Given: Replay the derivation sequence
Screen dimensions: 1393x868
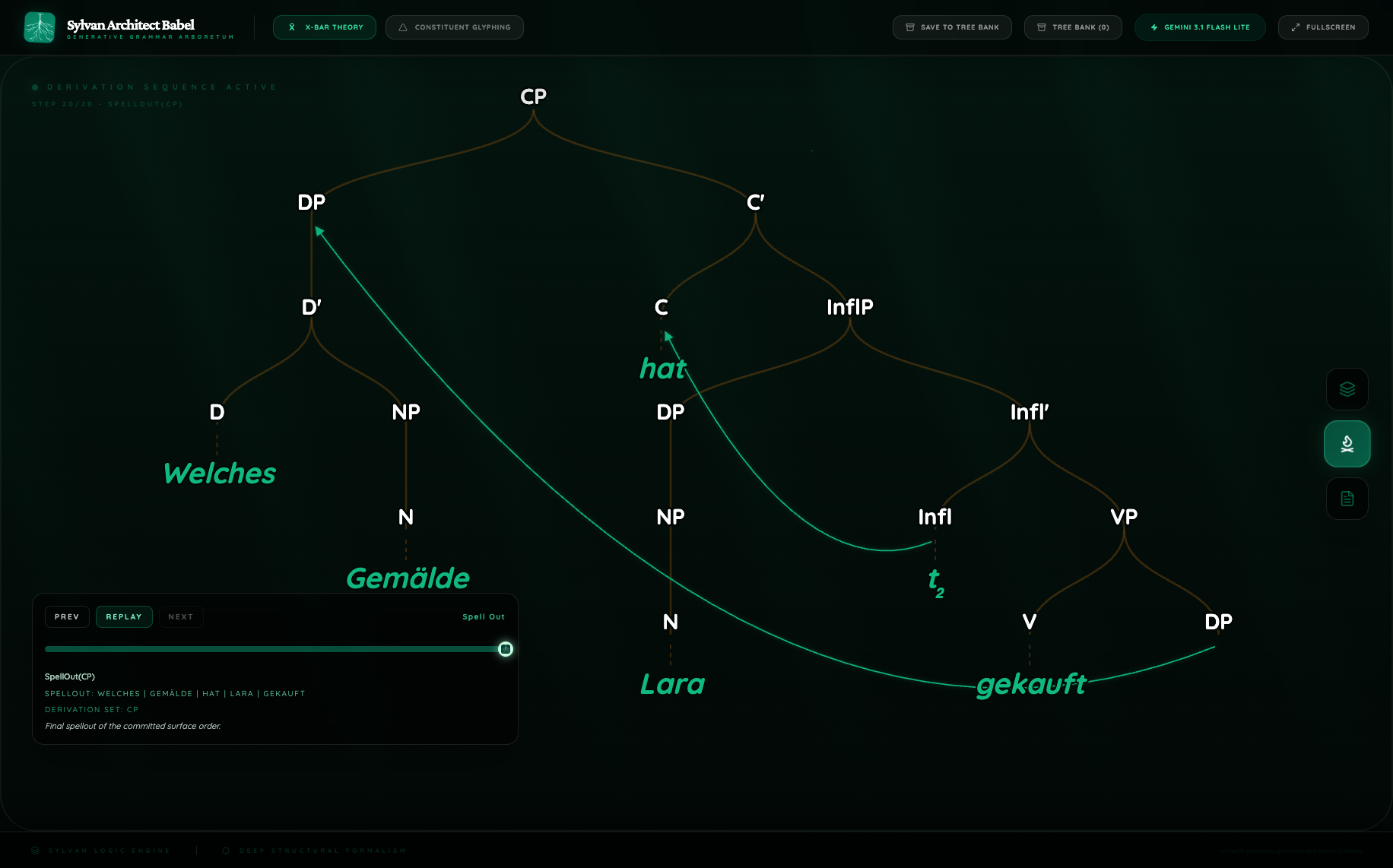Looking at the screenshot, I should [124, 616].
